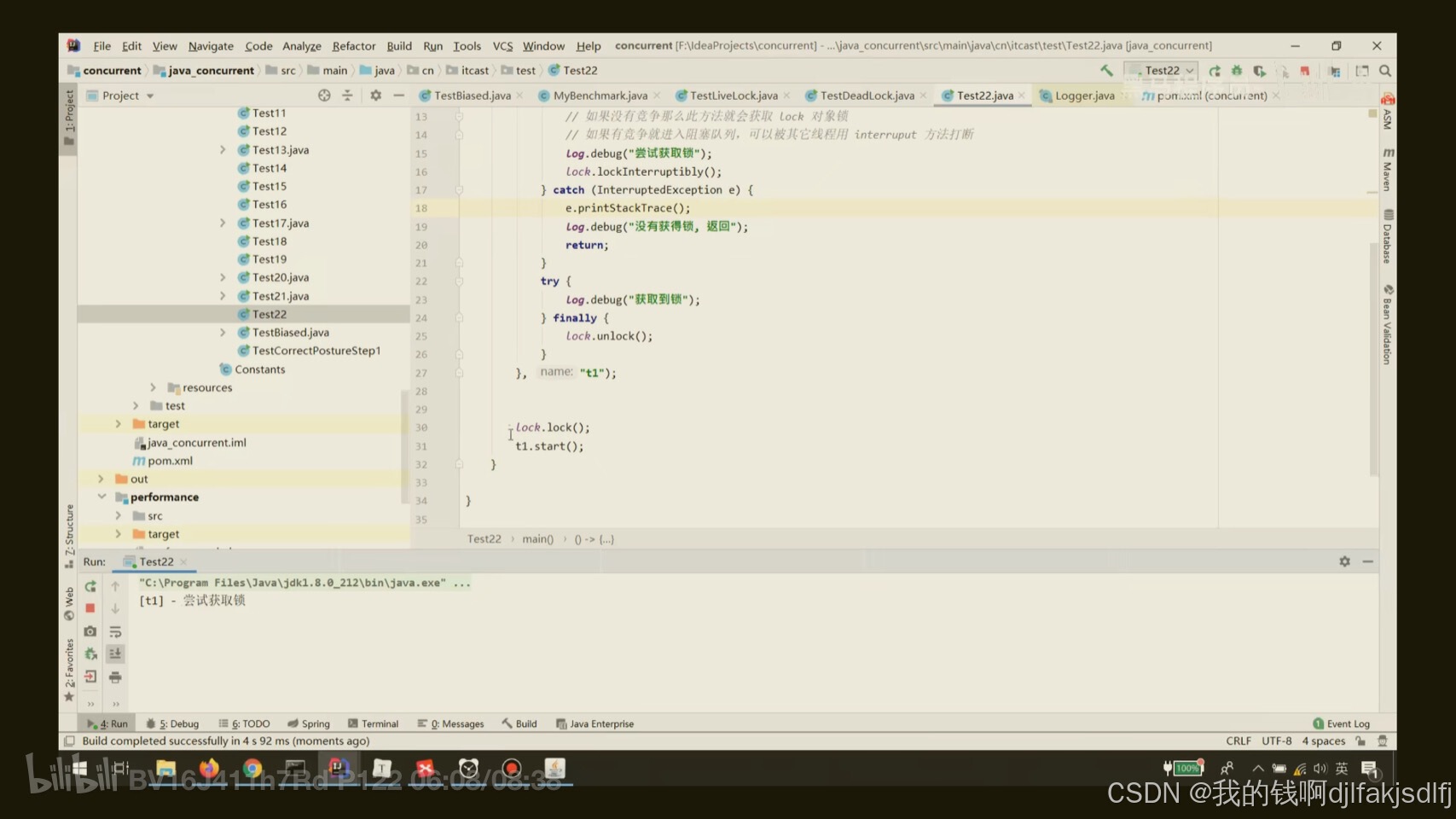Open the Refactor menu

pyautogui.click(x=353, y=46)
